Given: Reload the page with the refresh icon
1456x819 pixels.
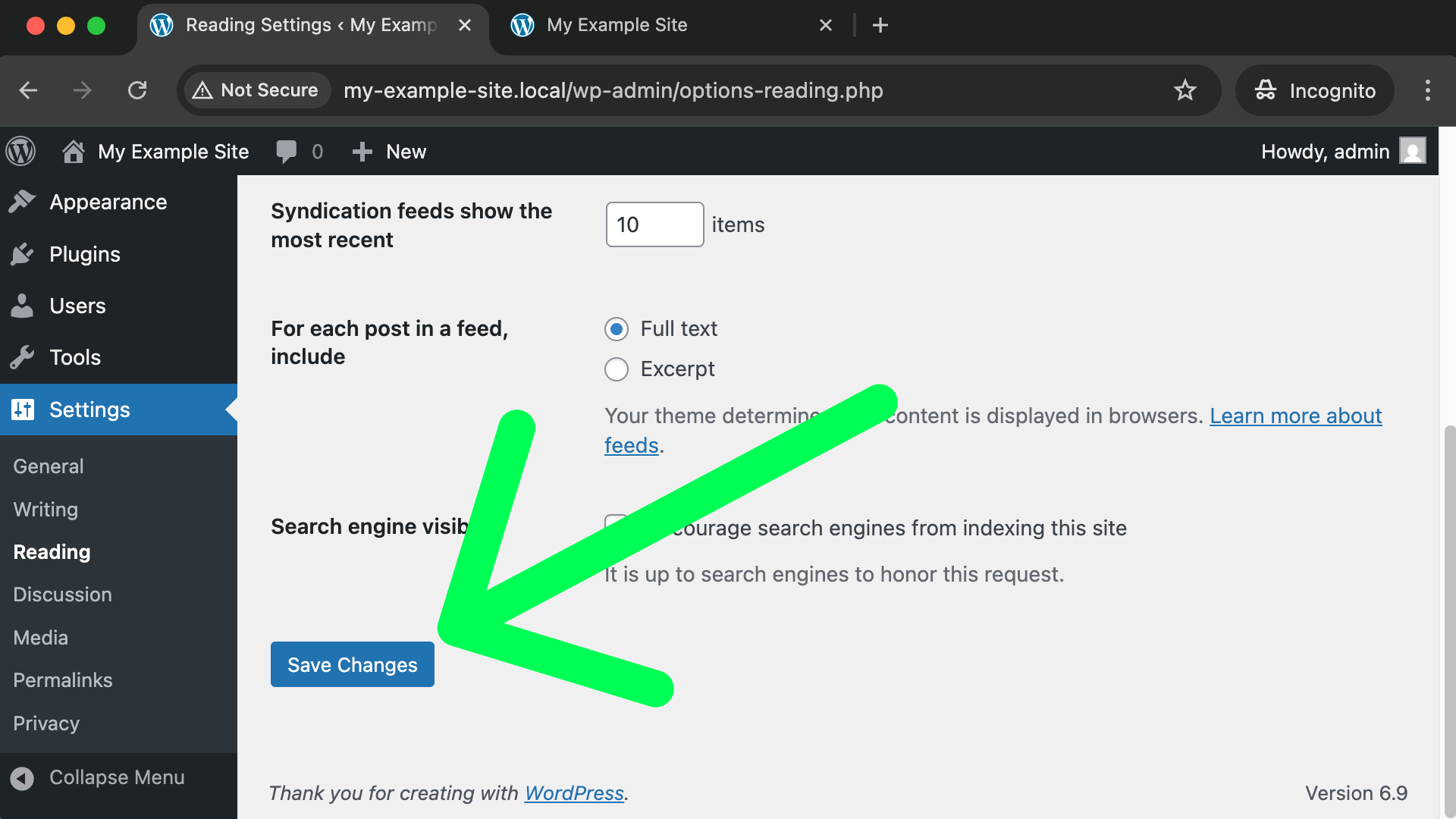Looking at the screenshot, I should click(137, 90).
